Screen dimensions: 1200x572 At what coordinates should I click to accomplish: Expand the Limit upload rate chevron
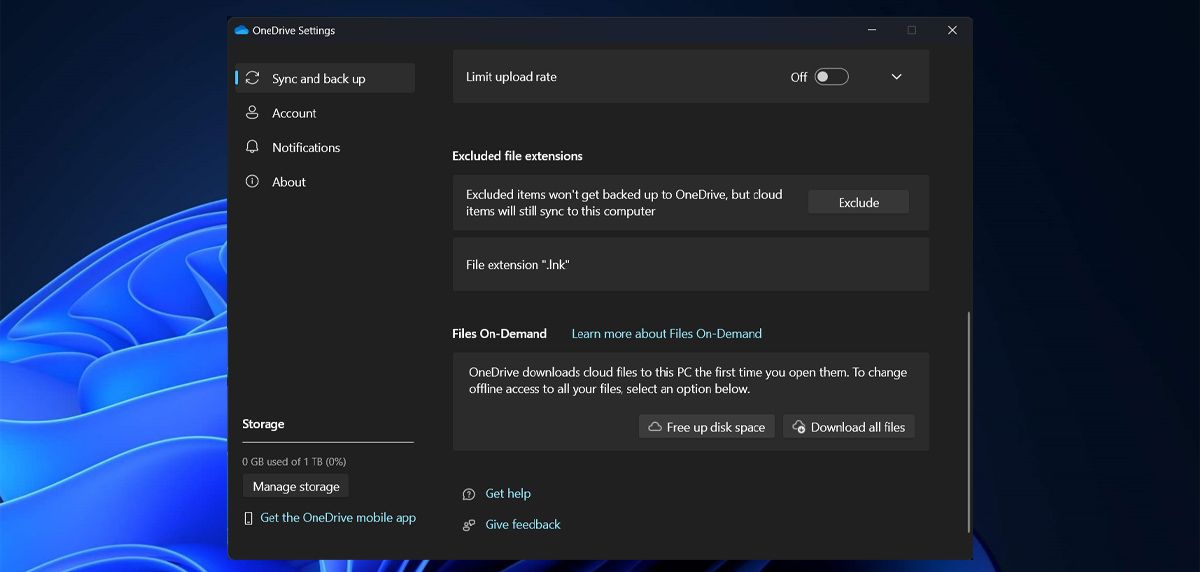[896, 77]
